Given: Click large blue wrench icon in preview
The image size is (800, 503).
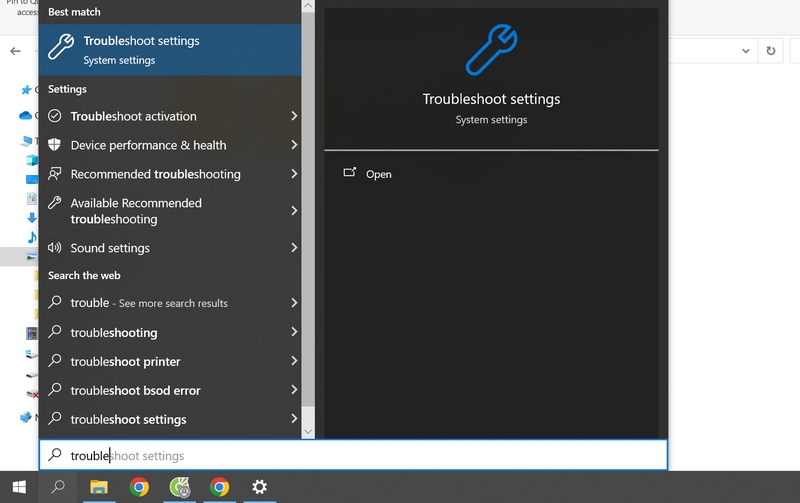Looking at the screenshot, I should 491,50.
